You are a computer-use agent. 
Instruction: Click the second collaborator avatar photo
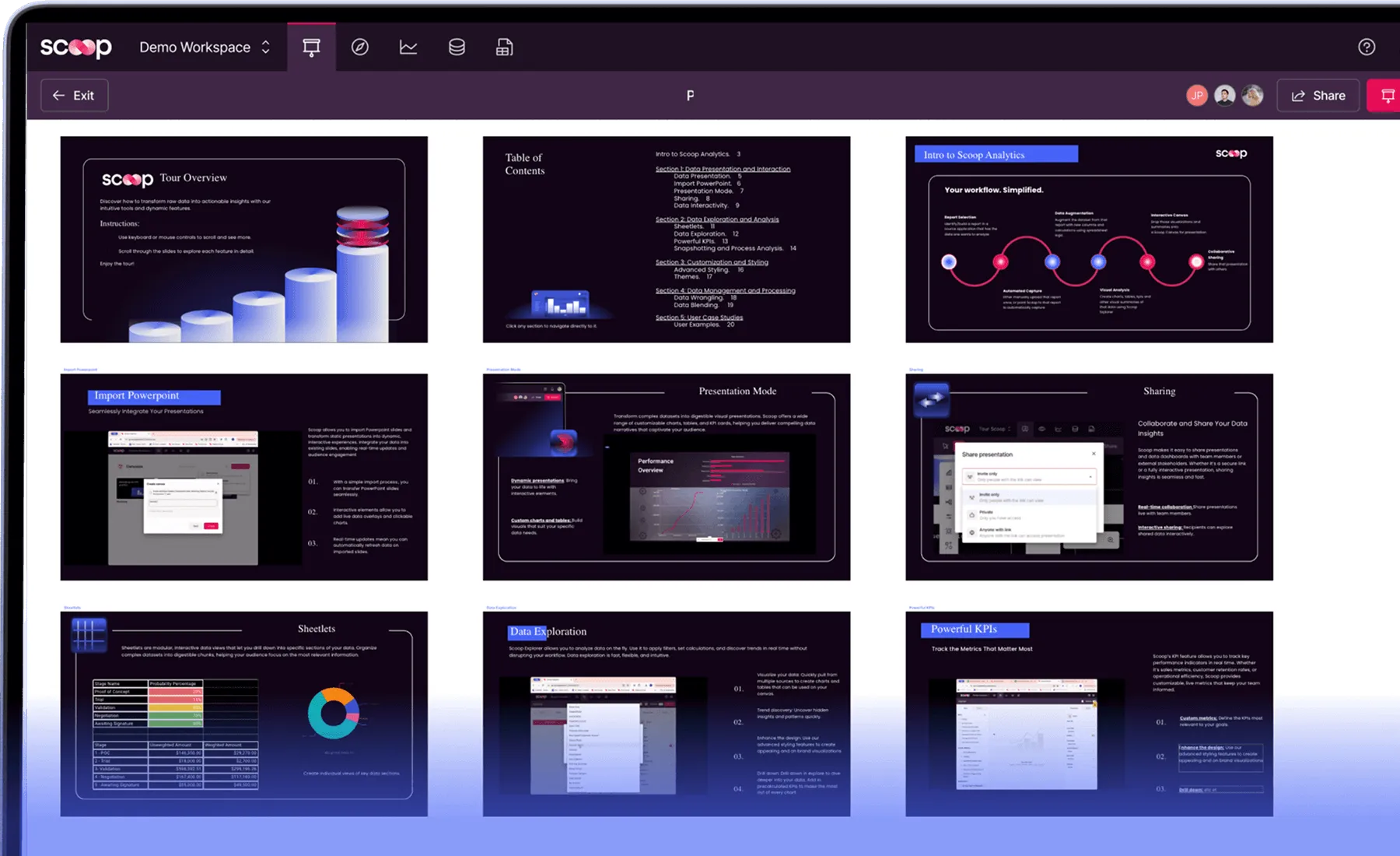click(1225, 96)
